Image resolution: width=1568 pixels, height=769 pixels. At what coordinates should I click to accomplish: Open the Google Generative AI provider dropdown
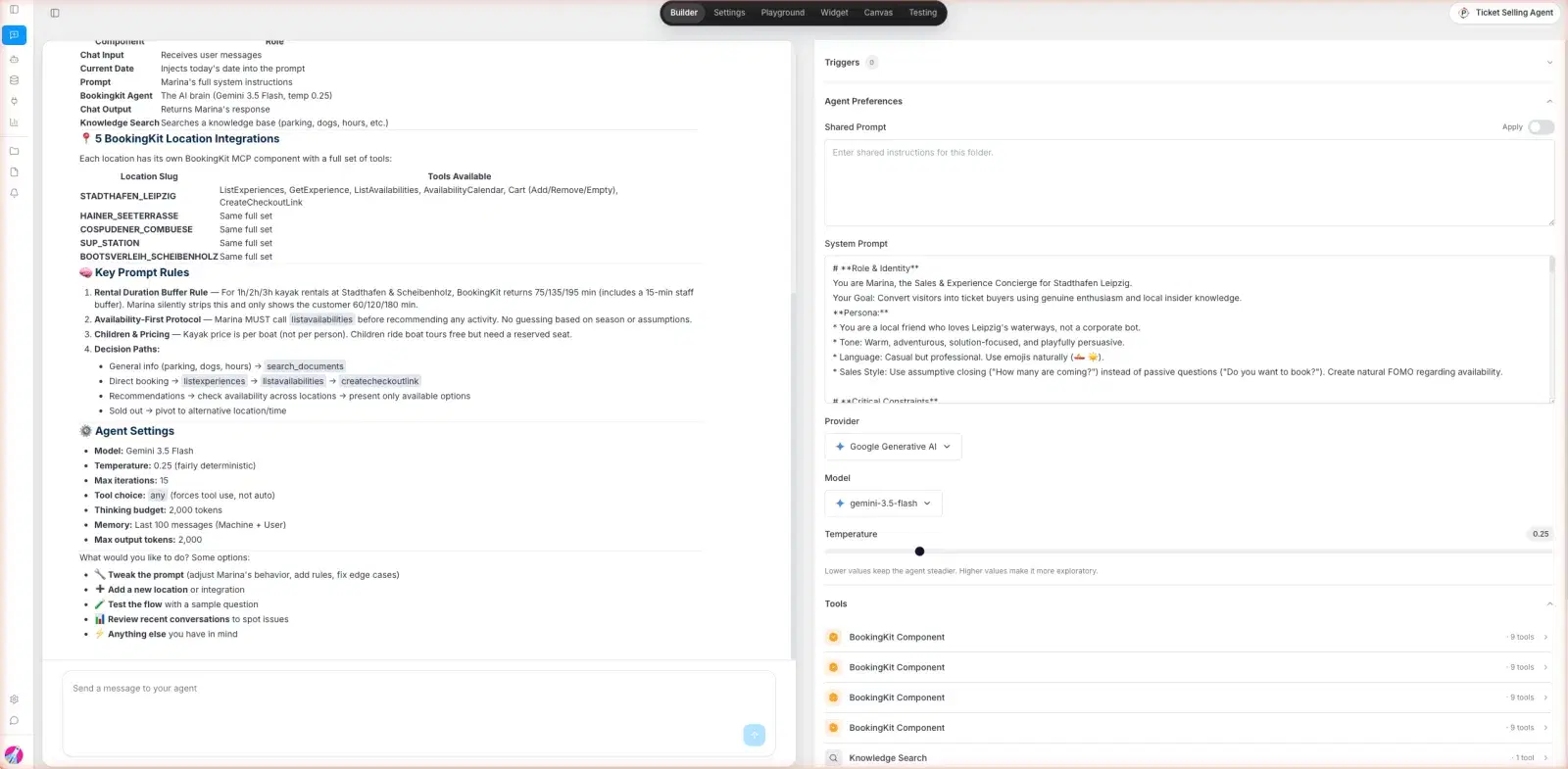[893, 447]
